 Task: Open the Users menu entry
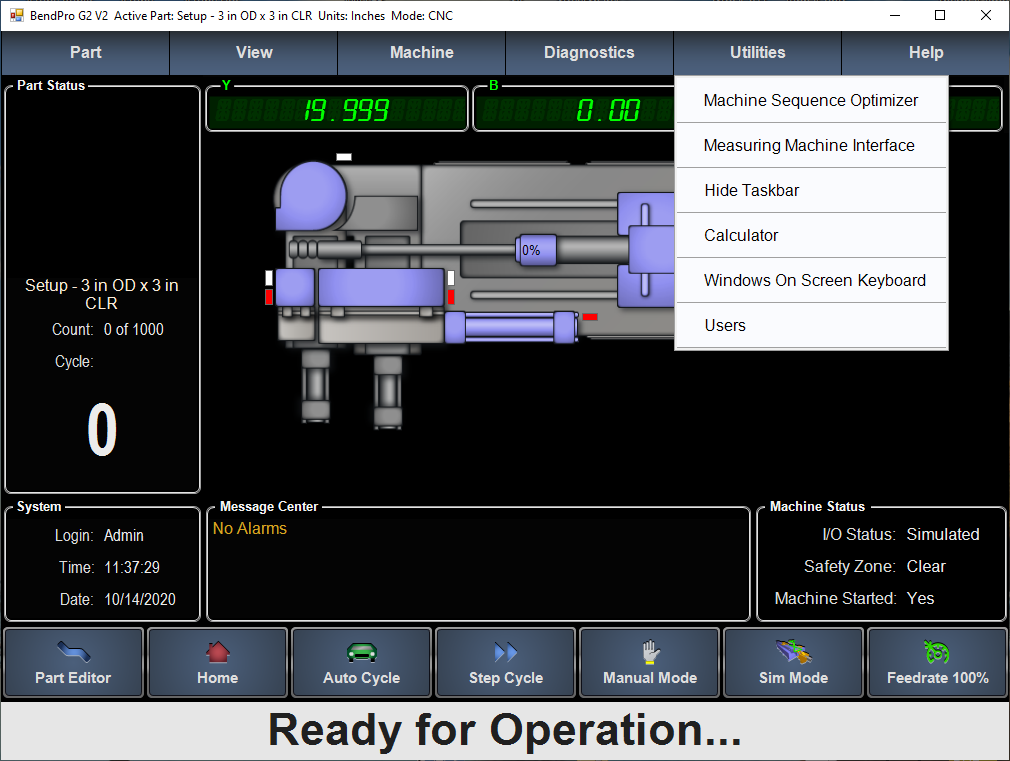coord(724,325)
